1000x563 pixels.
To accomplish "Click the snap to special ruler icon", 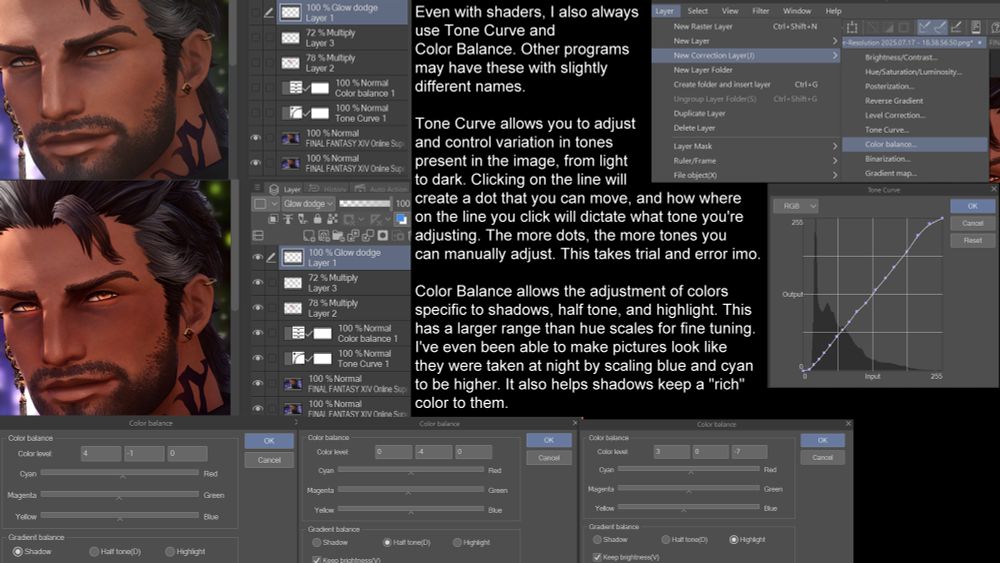I will 939,27.
